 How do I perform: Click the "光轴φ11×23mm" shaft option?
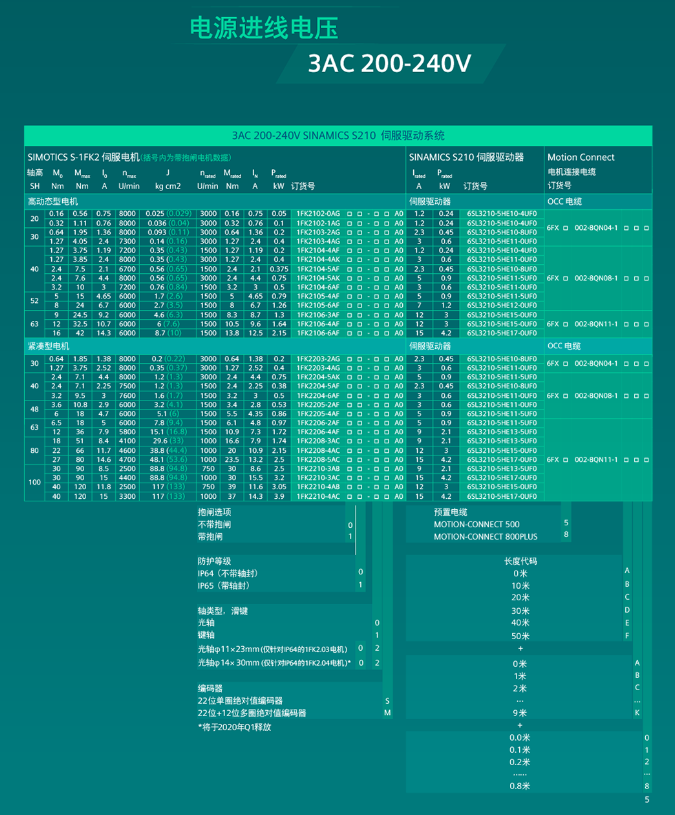(x=272, y=649)
